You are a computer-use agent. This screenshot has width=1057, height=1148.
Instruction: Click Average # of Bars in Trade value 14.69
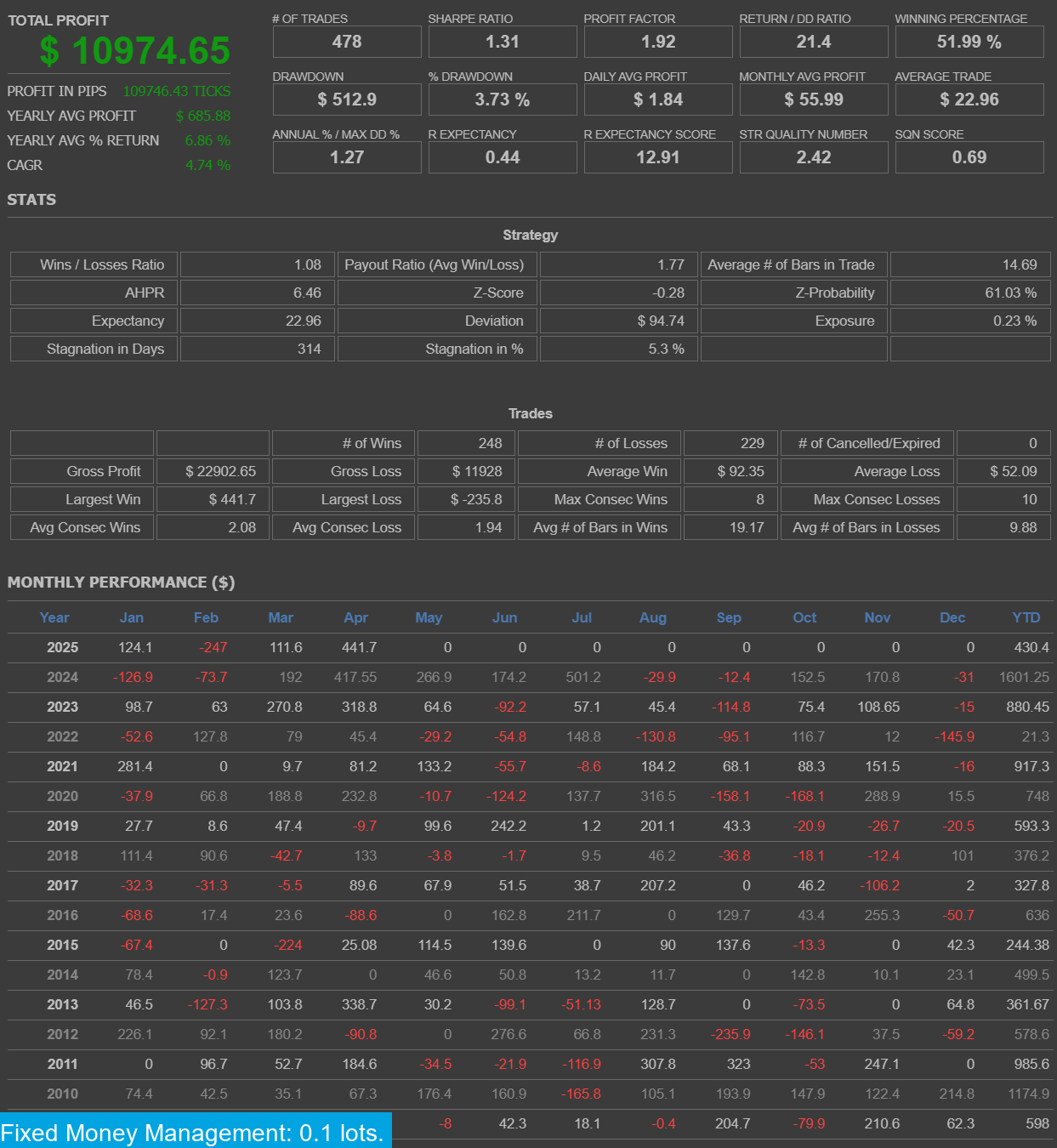click(x=970, y=264)
